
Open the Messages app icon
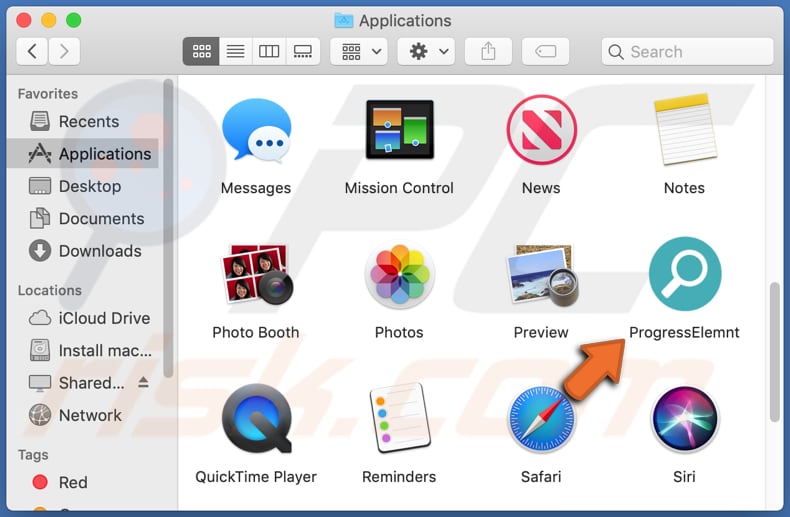point(256,131)
